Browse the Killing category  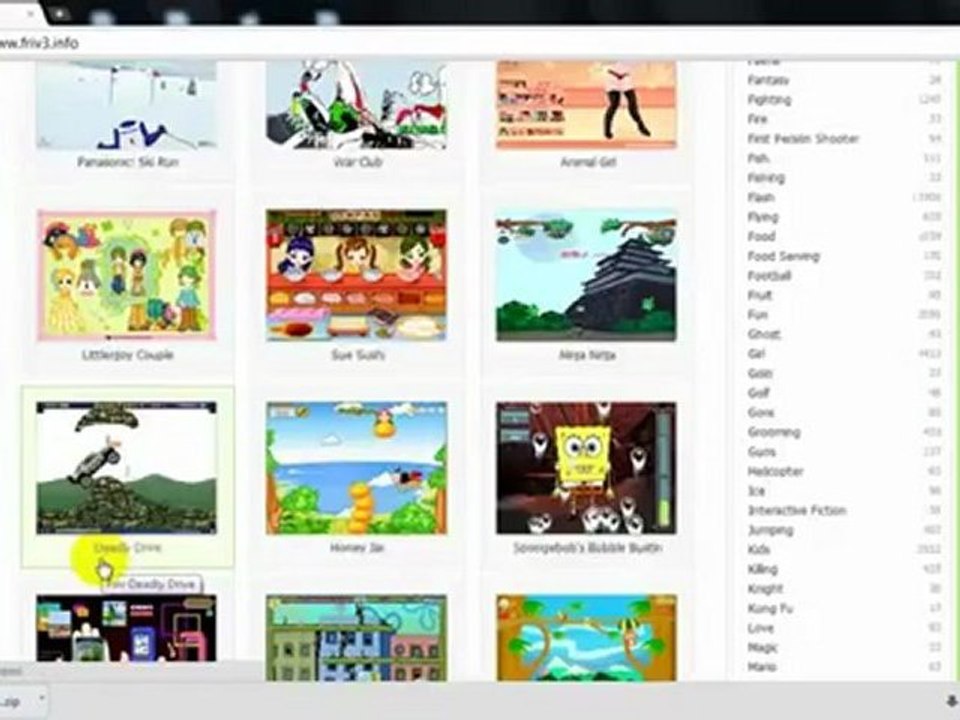click(x=763, y=569)
